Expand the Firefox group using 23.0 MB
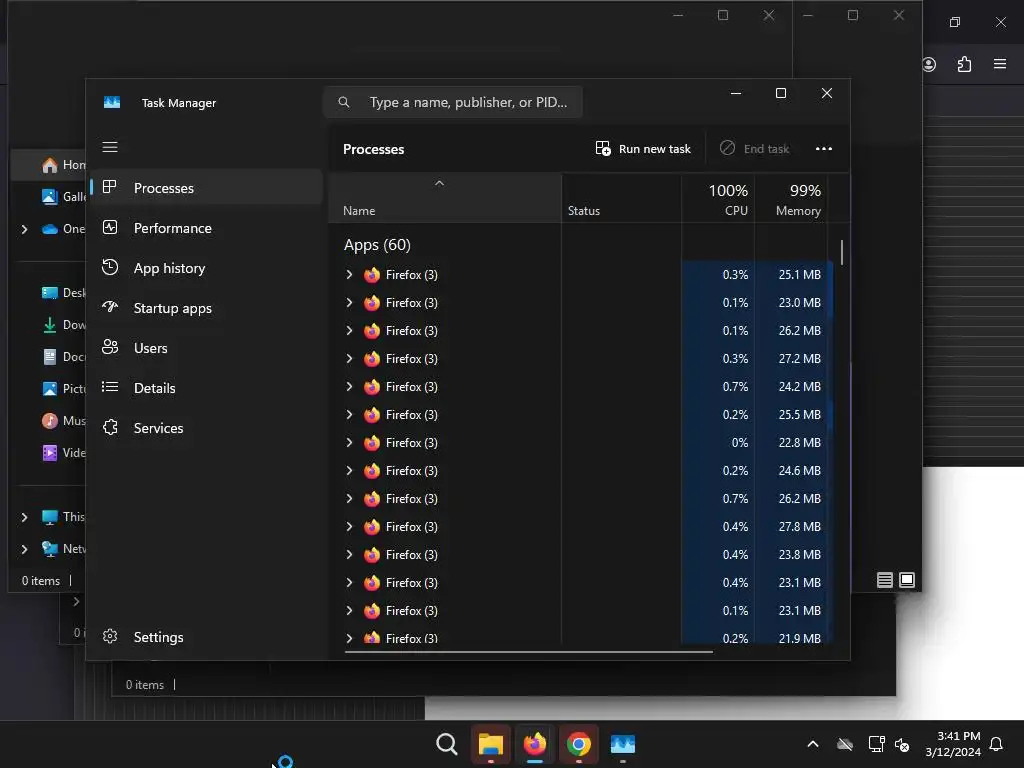Image resolution: width=1024 pixels, height=768 pixels. pos(349,303)
